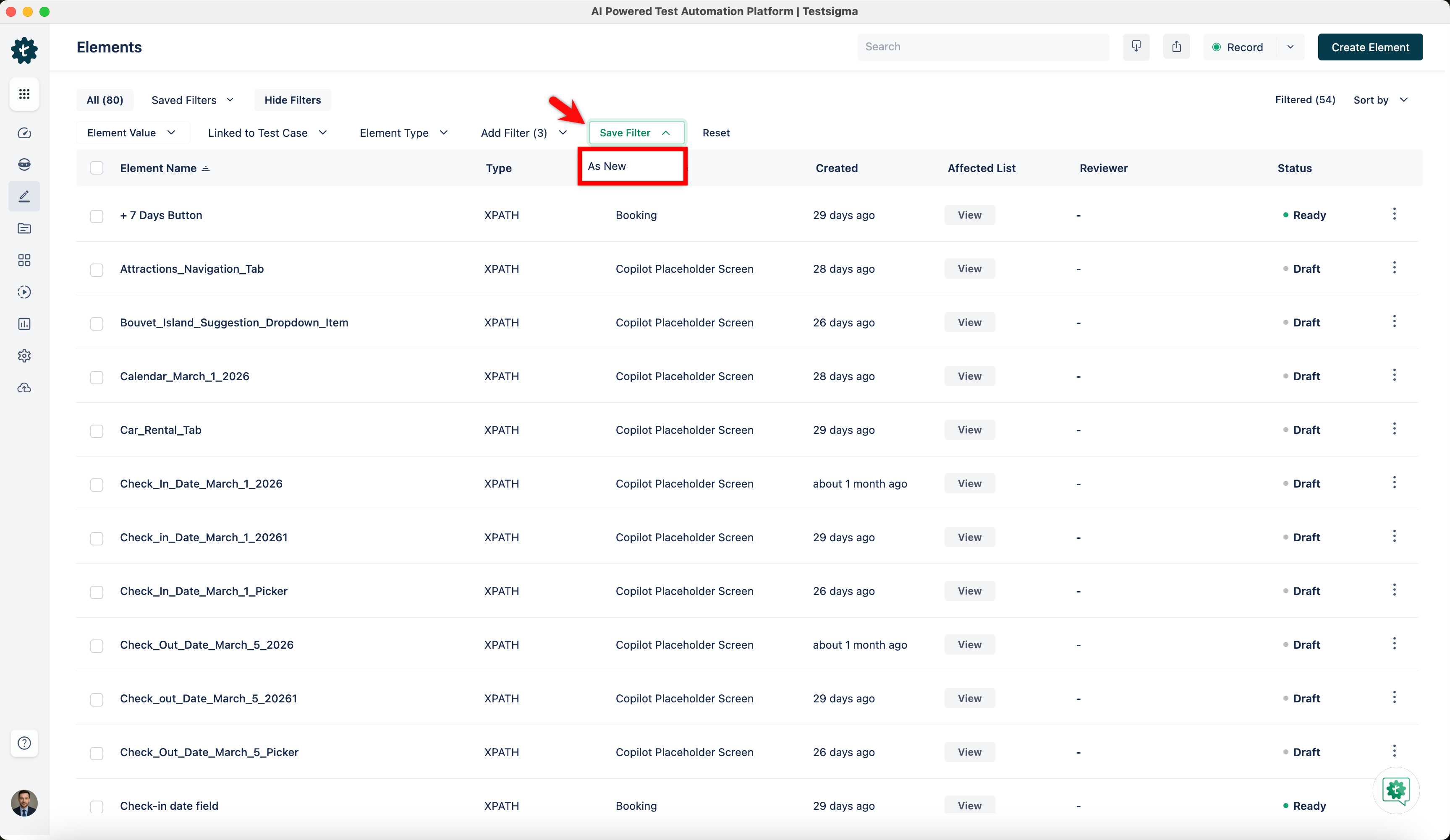1450x840 pixels.
Task: Open kebab menu for + 7 Days Button
Action: tap(1394, 214)
